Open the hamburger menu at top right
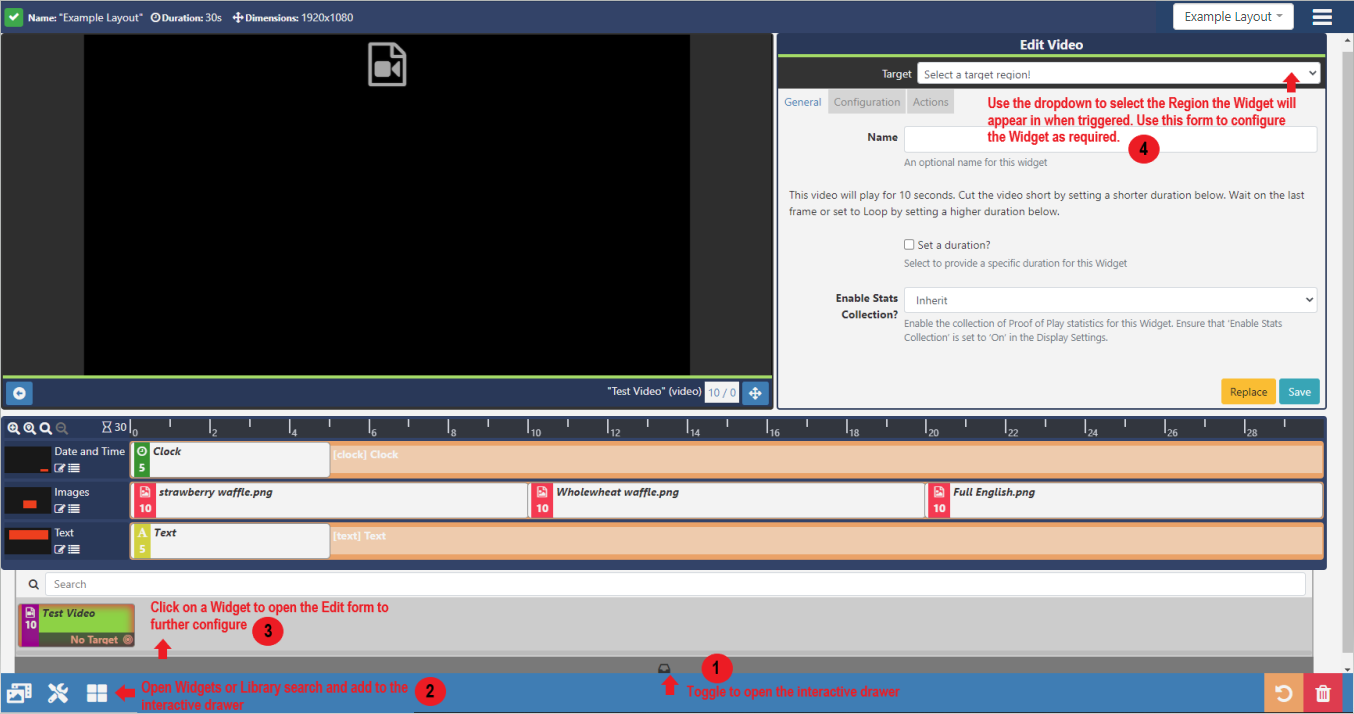The width and height of the screenshot is (1354, 714). (x=1322, y=17)
